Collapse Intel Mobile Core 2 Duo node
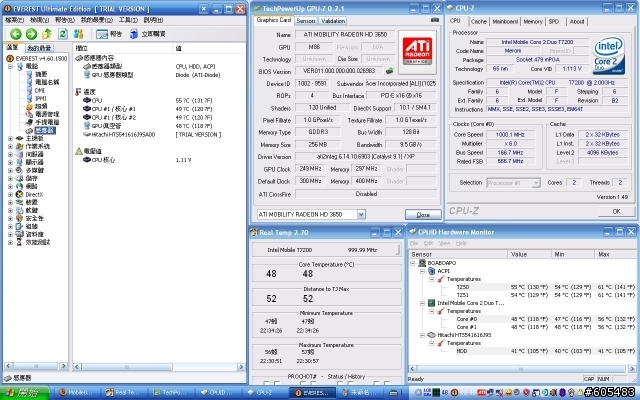Screen dimensions: 640x400 pos(422,303)
